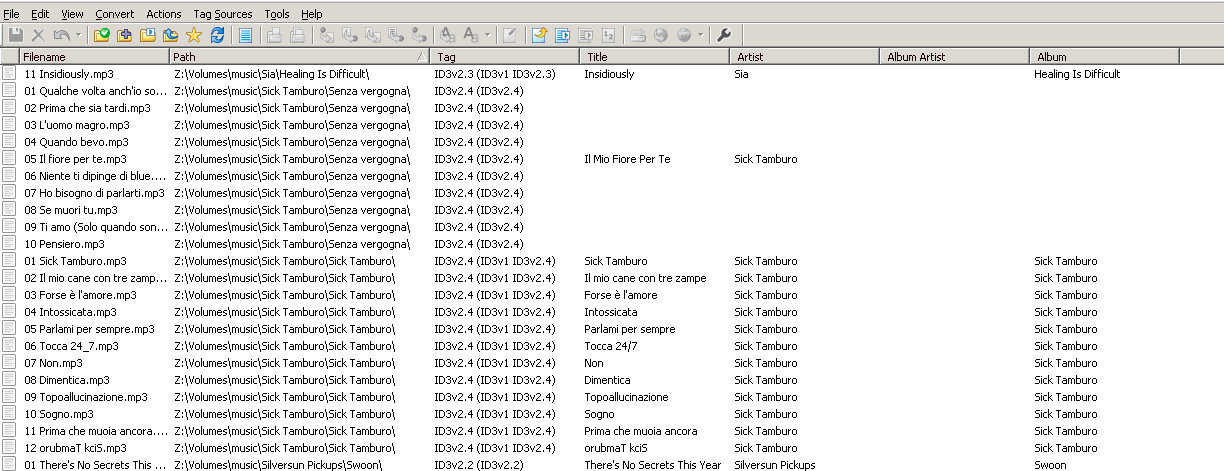
Task: Click the title cell Il Mio Fiore Per Te
Action: coord(627,159)
